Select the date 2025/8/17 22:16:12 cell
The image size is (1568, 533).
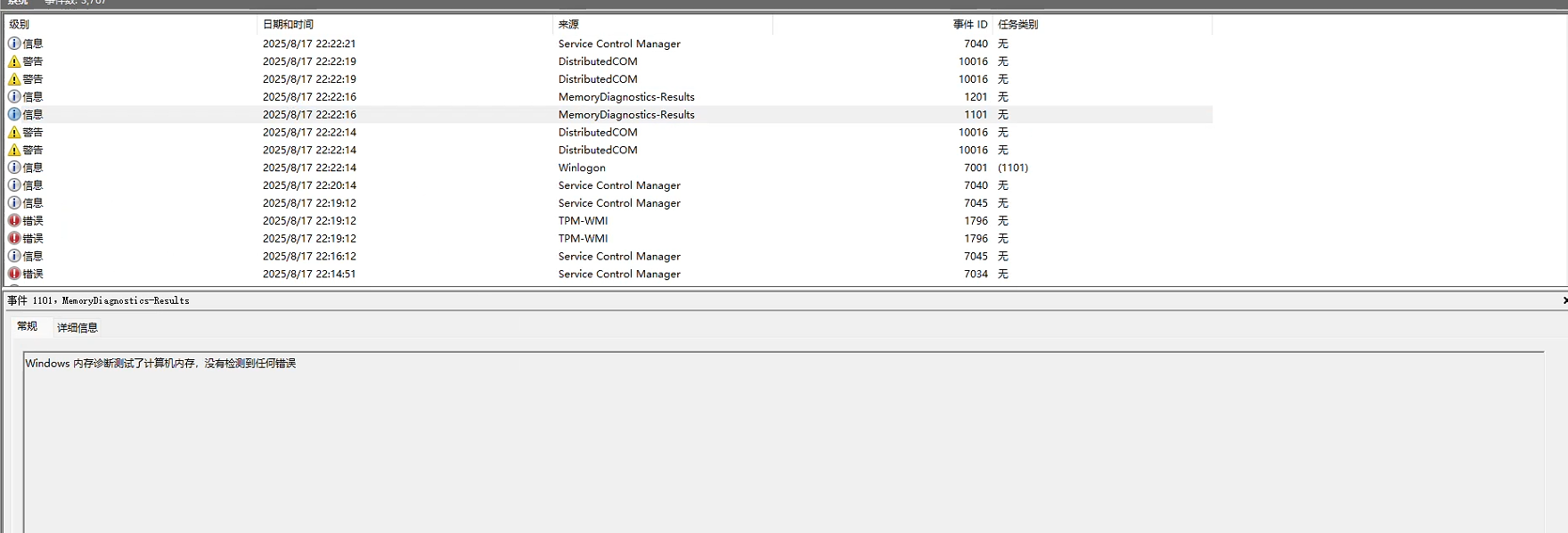tap(309, 256)
